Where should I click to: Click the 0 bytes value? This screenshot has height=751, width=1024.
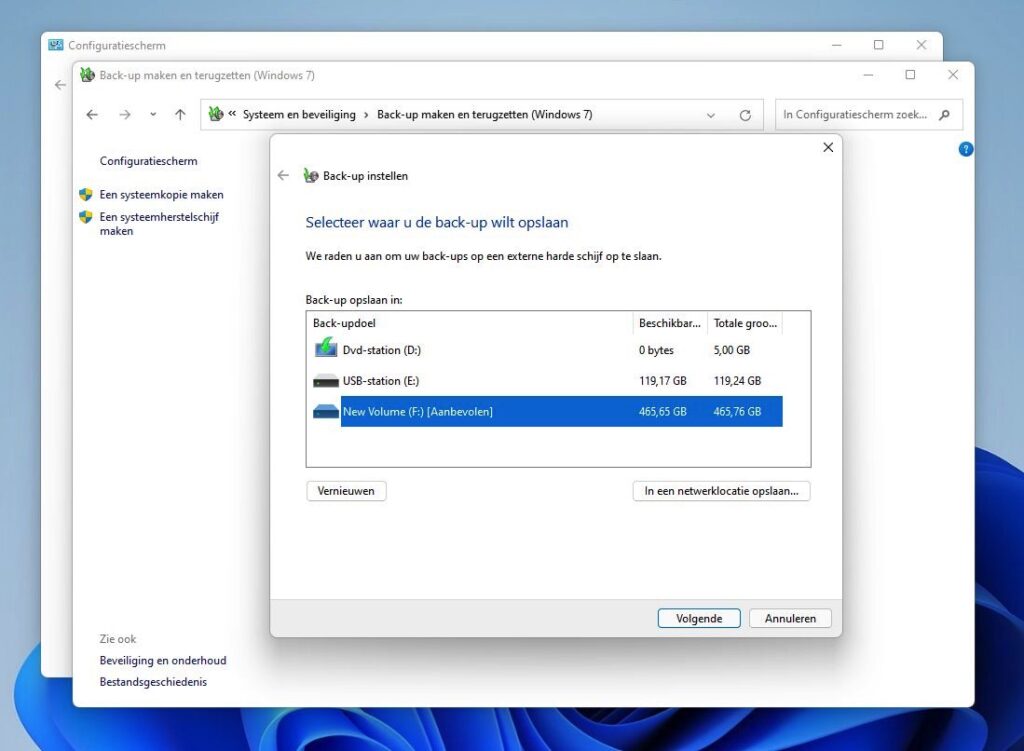tap(656, 350)
